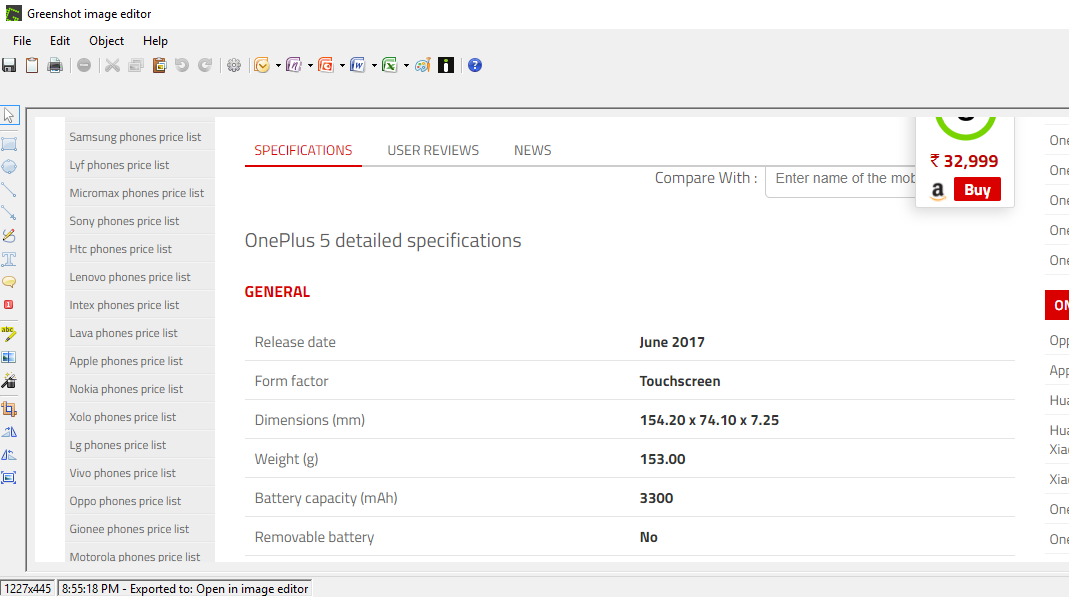Expand the Excel export dropdown arrow
Image resolution: width=1069 pixels, height=597 pixels.
[x=406, y=66]
